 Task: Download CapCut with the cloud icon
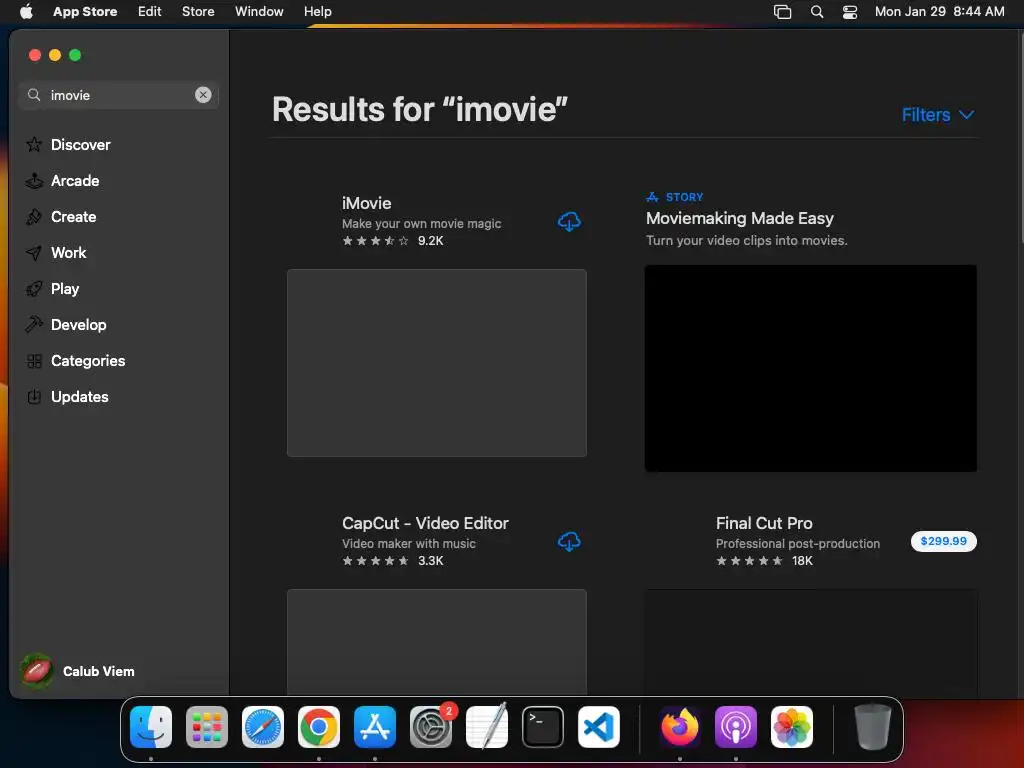(x=569, y=542)
